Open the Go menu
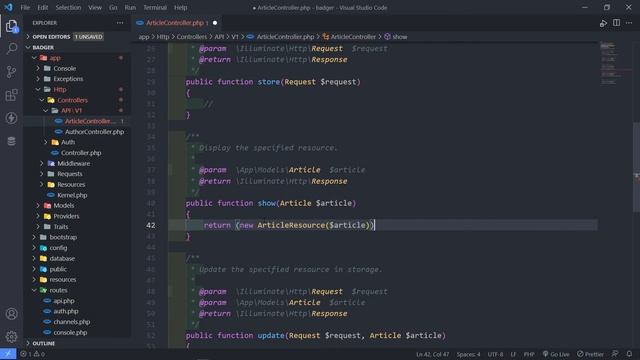The width and height of the screenshot is (640, 360). click(113, 7)
